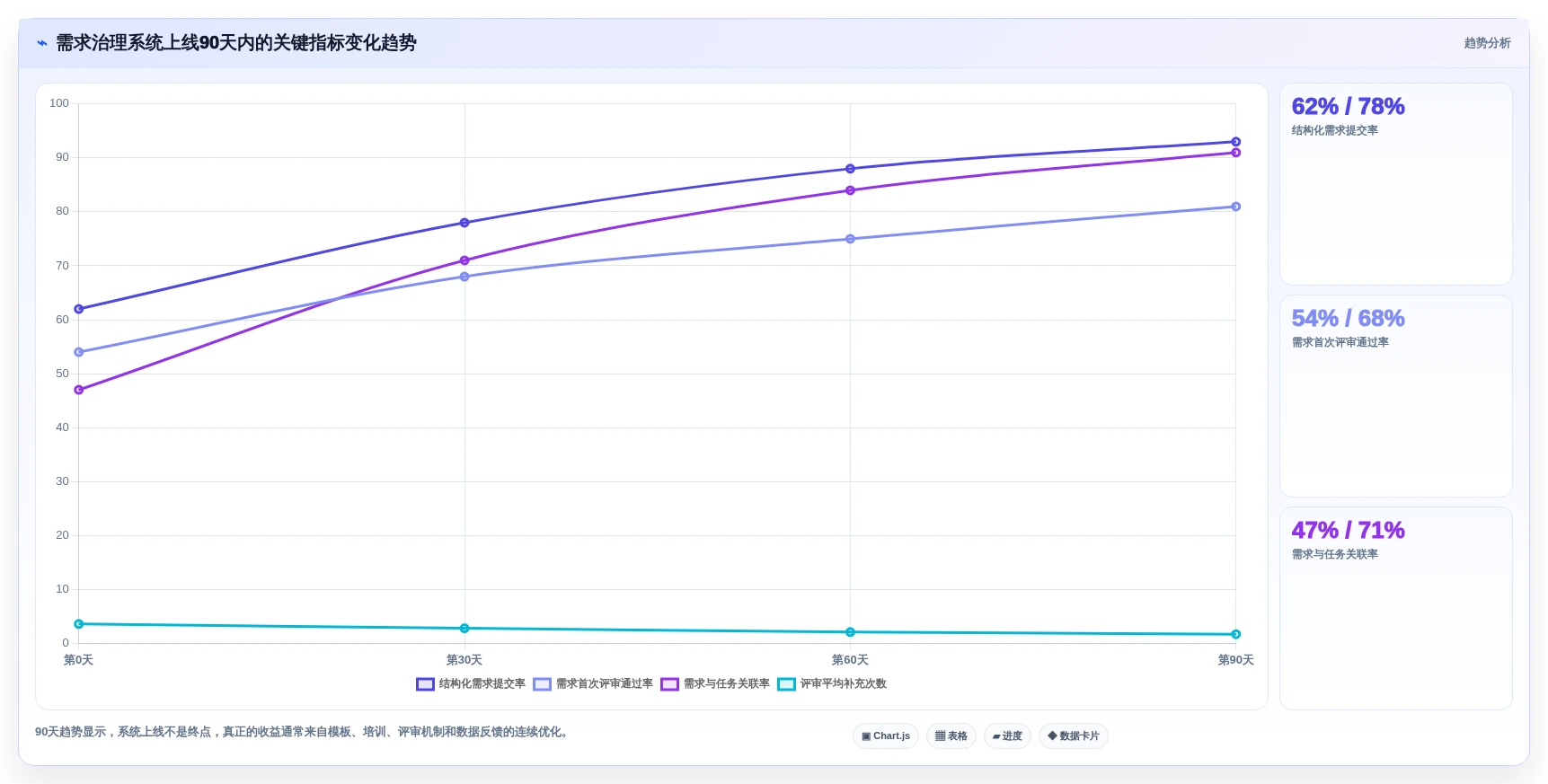The width and height of the screenshot is (1548, 784).
Task: Click 结构化需求提交率 point at 第90天
Action: (1235, 142)
